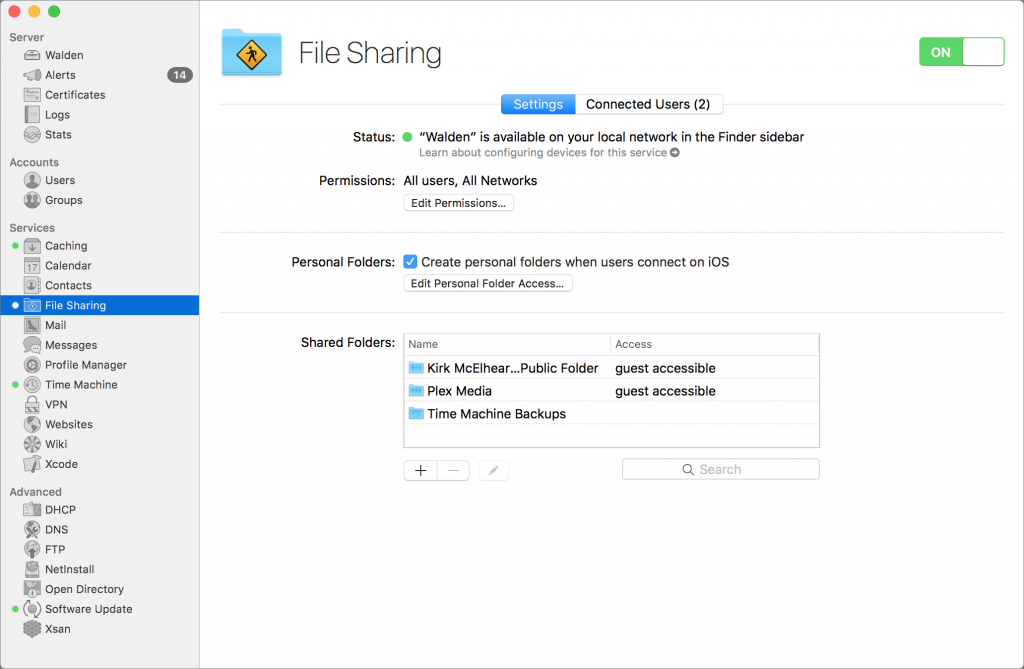Open the Logs icon in sidebar
Image resolution: width=1024 pixels, height=669 pixels.
click(32, 114)
